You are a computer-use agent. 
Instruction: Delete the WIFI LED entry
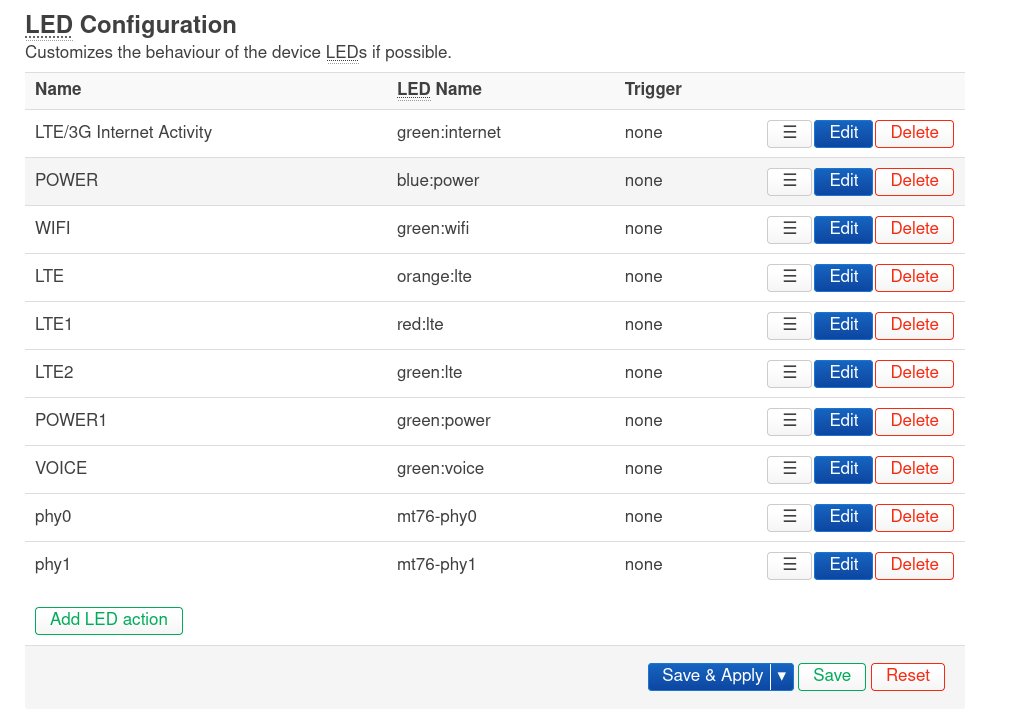pos(914,229)
